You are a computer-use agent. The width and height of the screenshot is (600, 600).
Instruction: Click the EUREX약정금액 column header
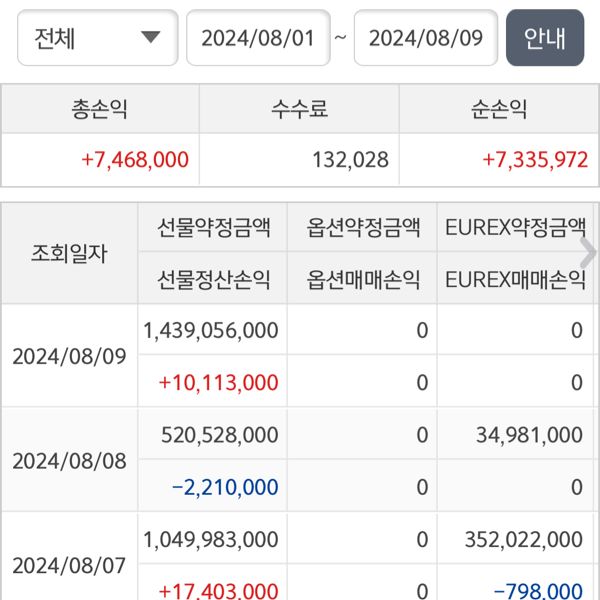pyautogui.click(x=514, y=227)
